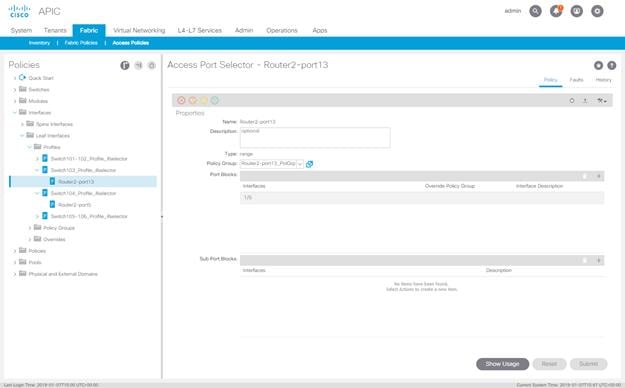
Task: Click the Router2-port5 selector icon
Action: [52, 204]
